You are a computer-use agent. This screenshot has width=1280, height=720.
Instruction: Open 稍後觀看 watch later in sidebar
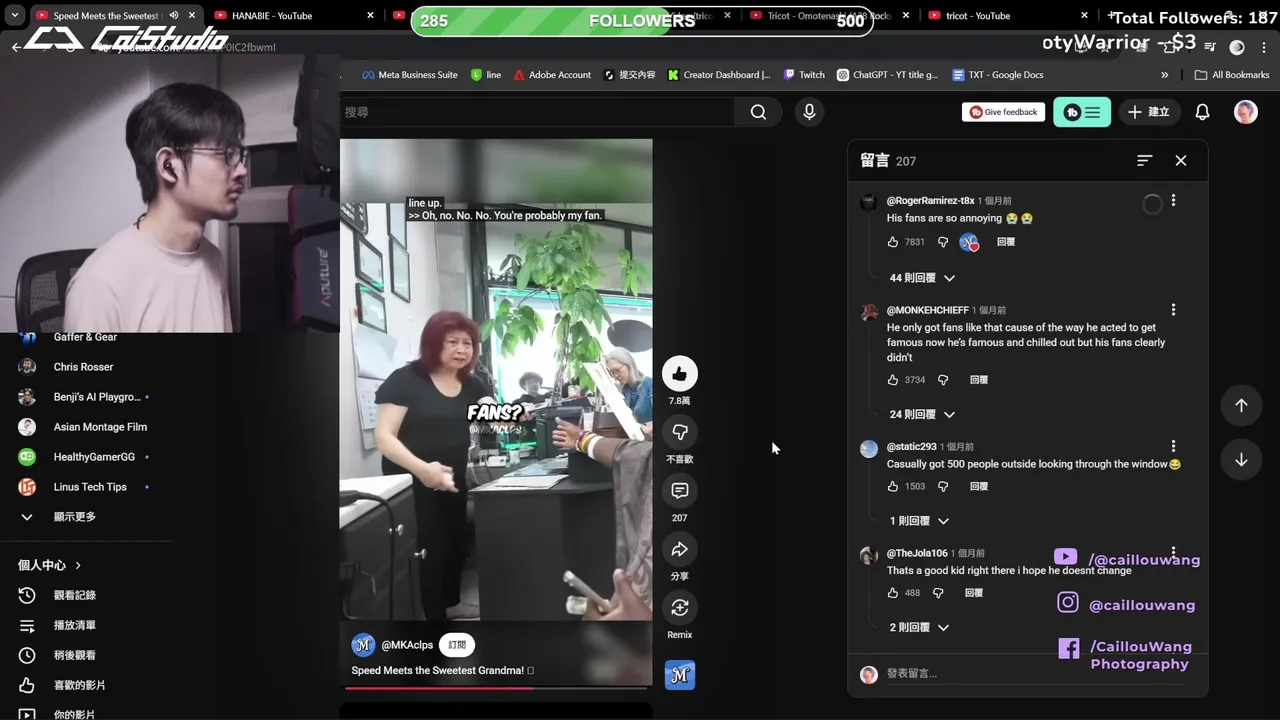click(x=75, y=655)
